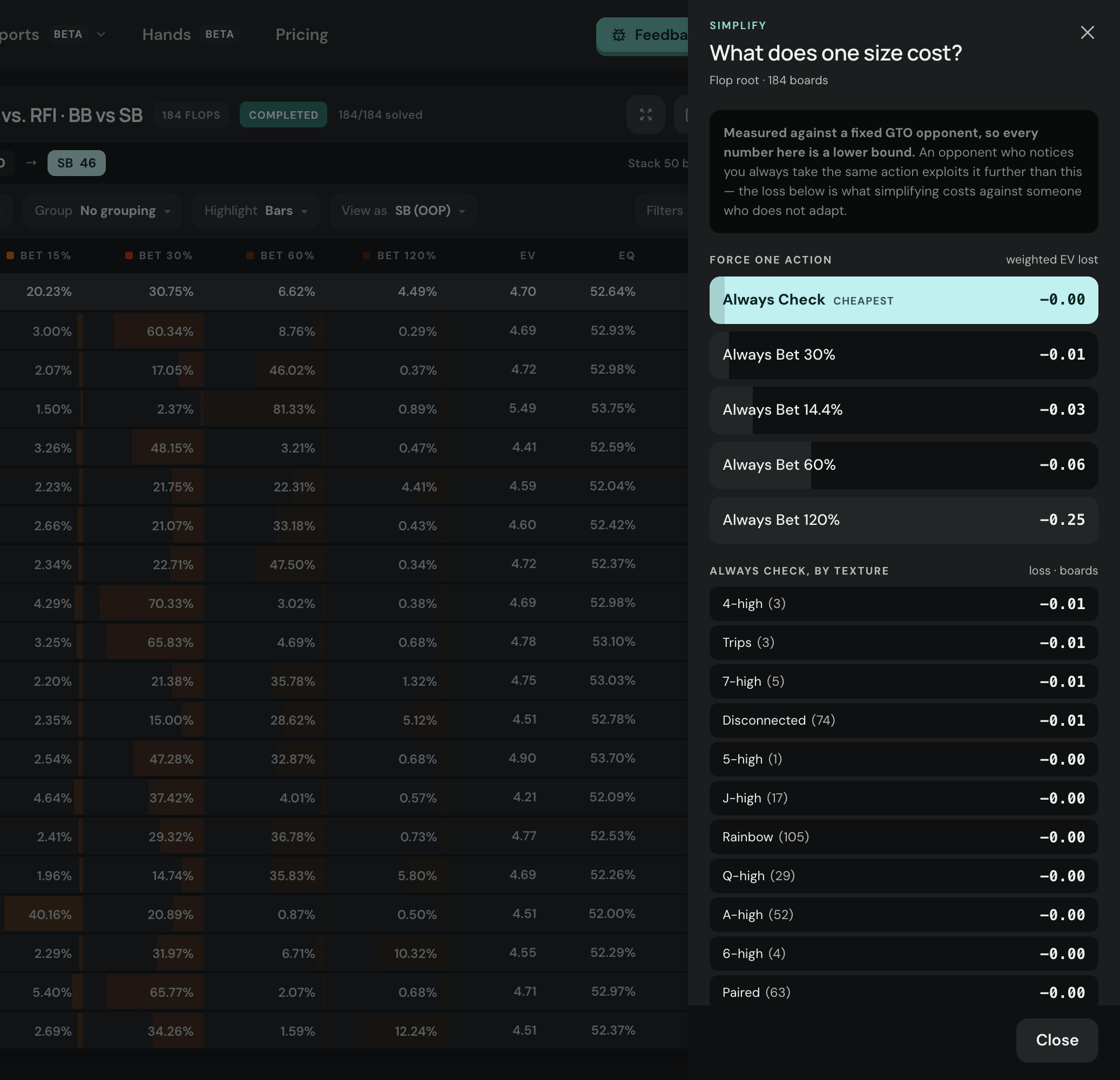
Task: Click the Feedback bug button
Action: pyautogui.click(x=642, y=36)
